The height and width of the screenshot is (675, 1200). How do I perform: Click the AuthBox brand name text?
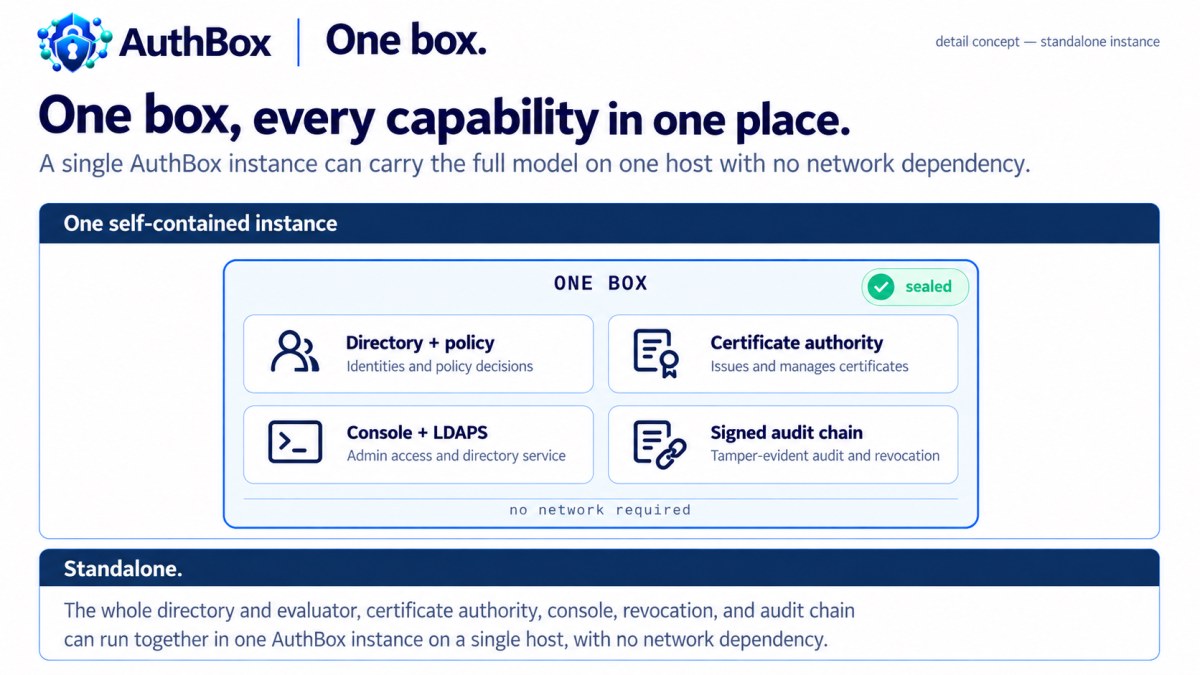(x=195, y=43)
